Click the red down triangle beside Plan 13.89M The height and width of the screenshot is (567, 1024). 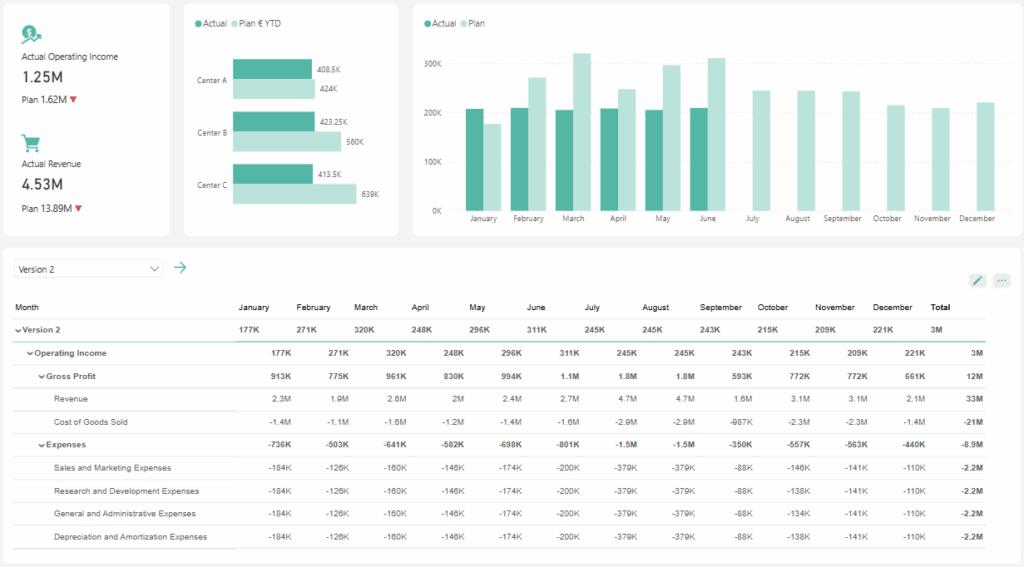78,208
